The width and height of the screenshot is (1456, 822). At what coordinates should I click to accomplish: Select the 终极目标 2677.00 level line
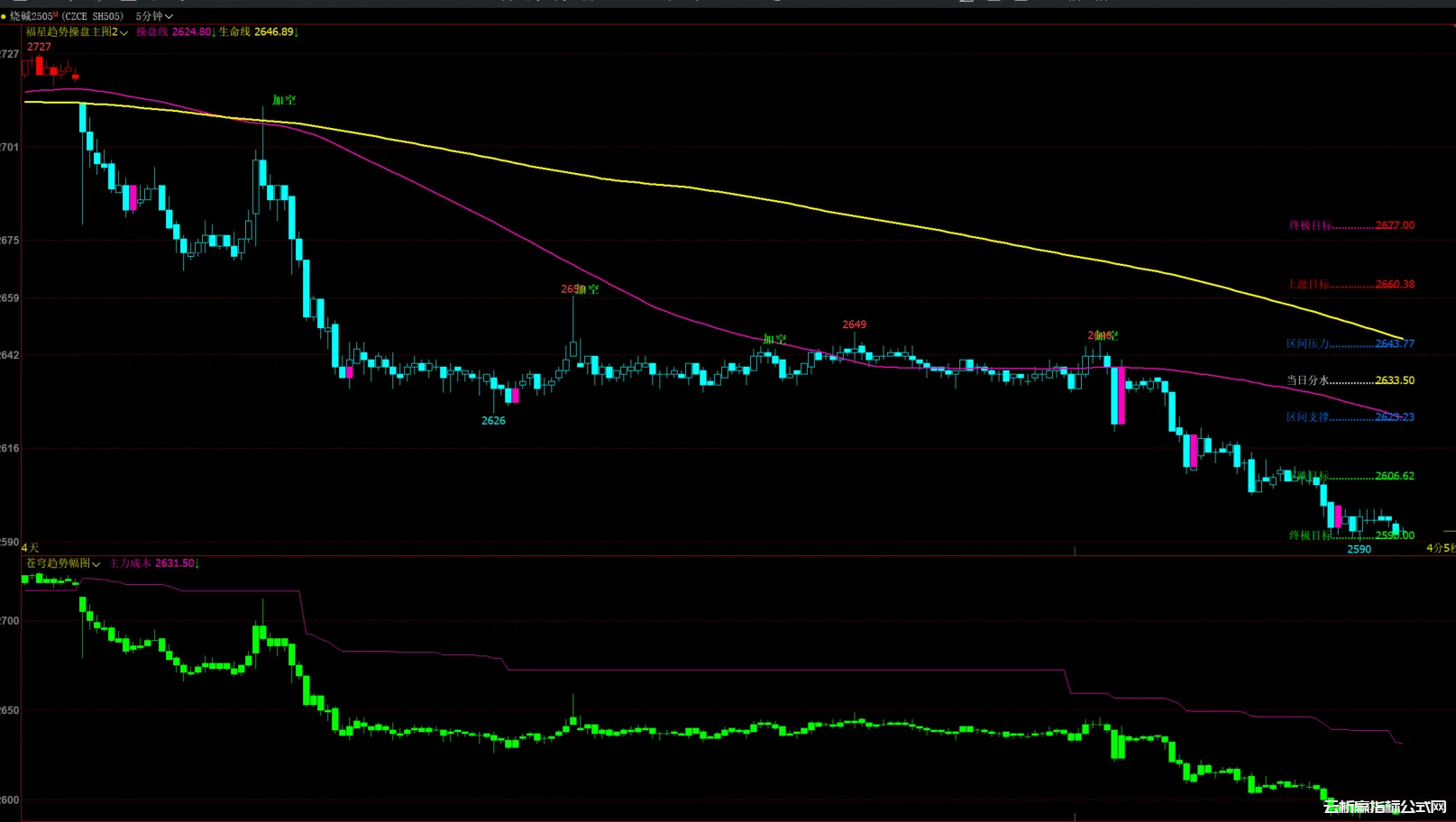coord(1351,225)
